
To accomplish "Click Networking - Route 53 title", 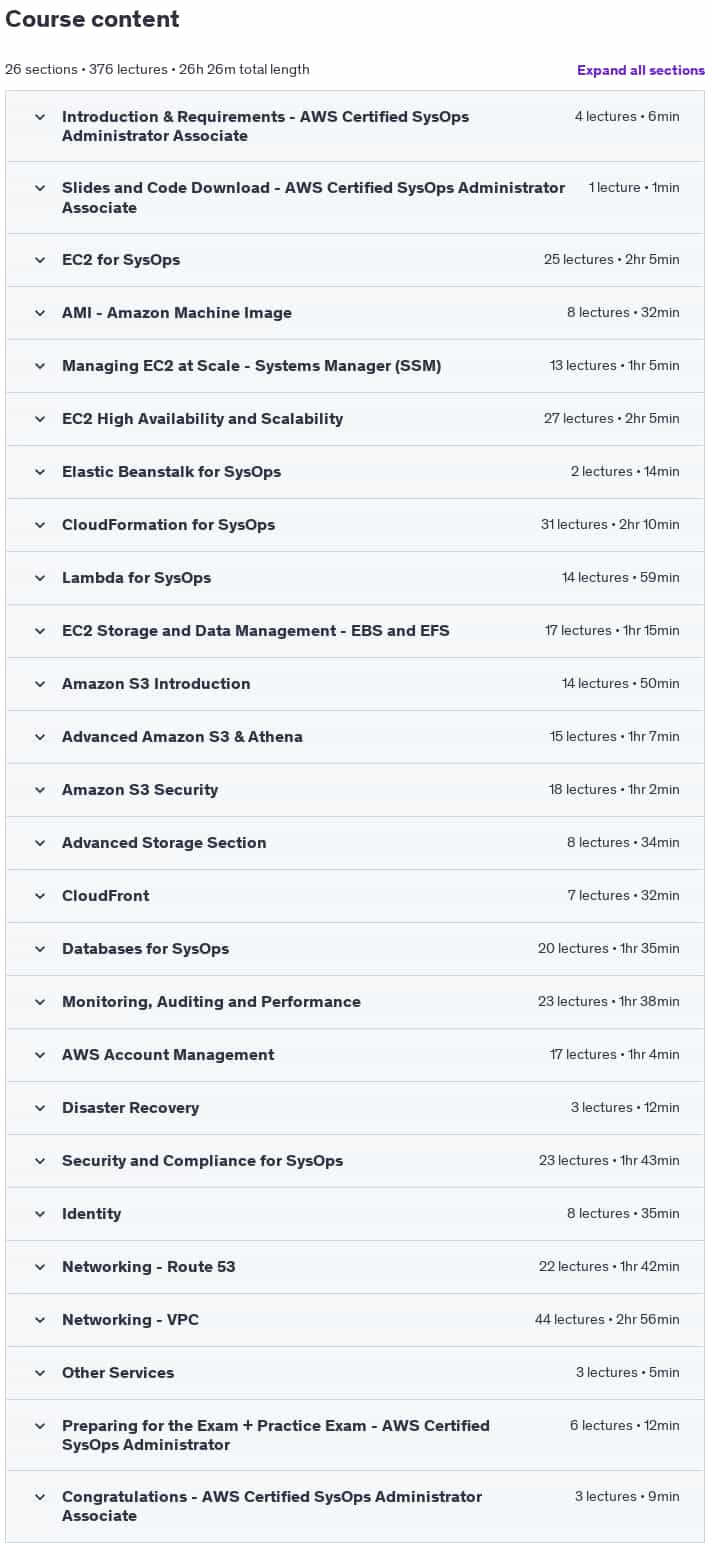I will click(x=149, y=1267).
